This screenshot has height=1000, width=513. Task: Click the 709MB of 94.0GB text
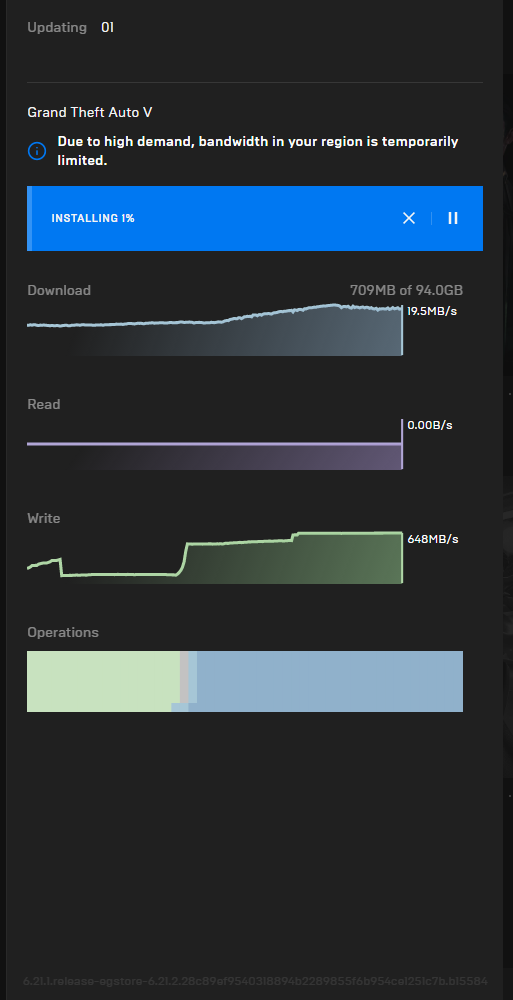coord(406,290)
